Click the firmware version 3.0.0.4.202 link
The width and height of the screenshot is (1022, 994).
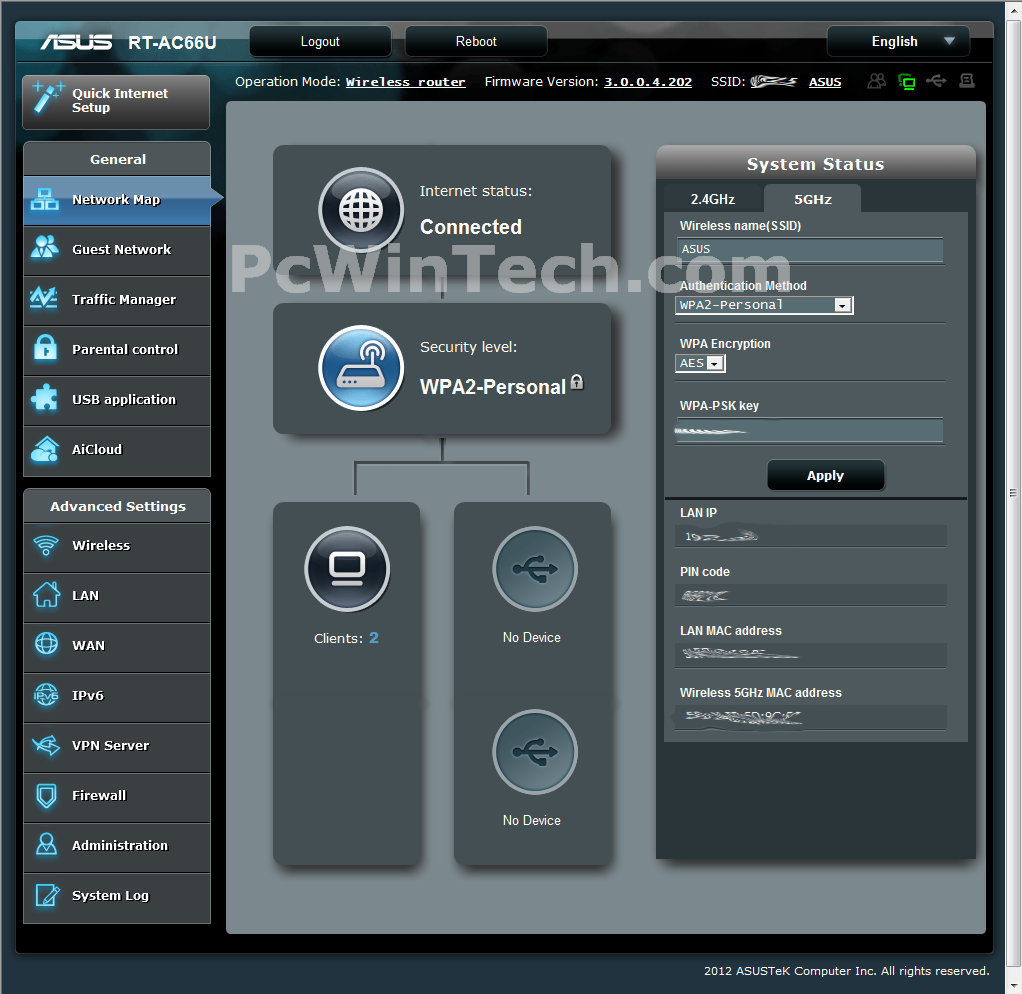point(648,82)
